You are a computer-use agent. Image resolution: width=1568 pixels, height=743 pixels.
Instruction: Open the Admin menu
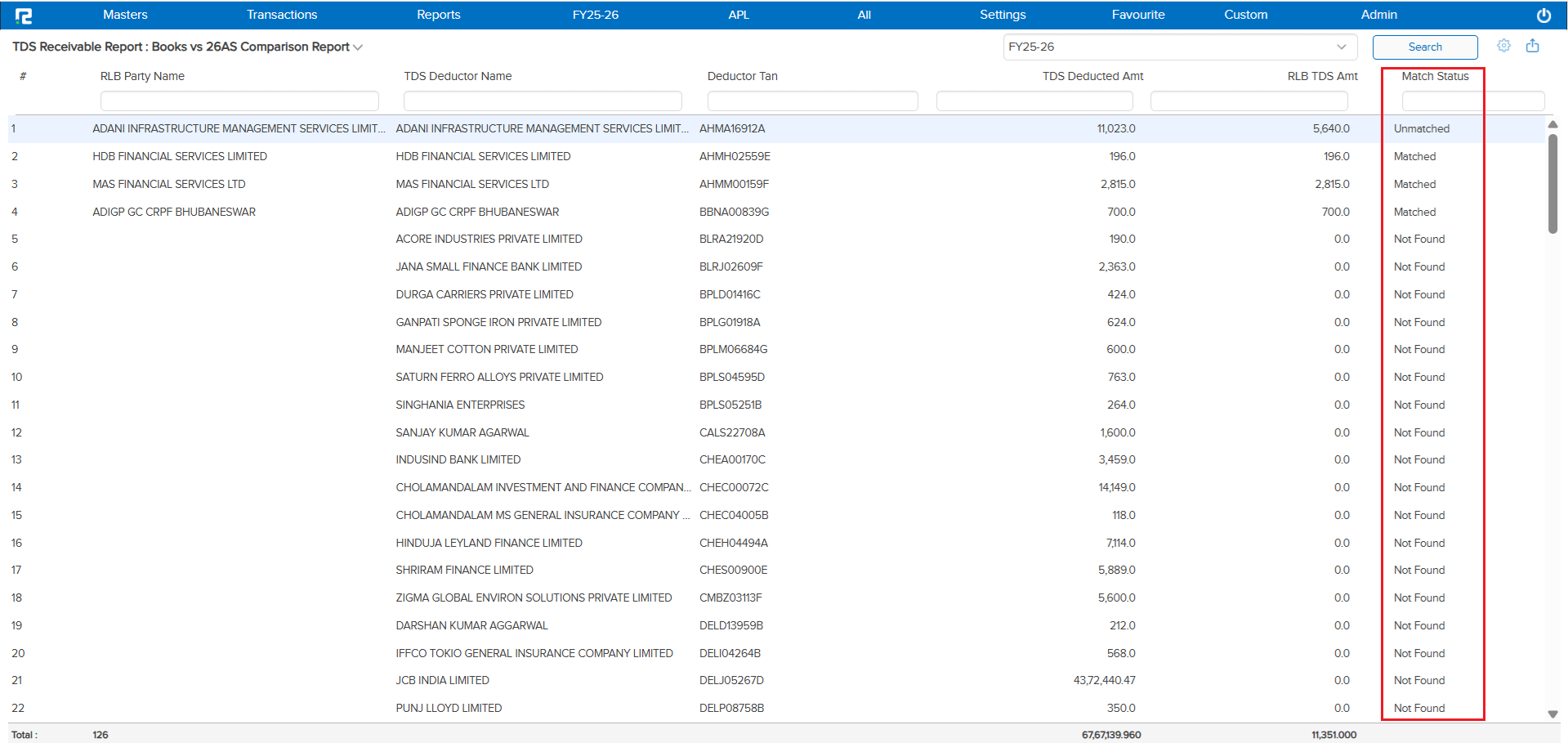coord(1379,15)
